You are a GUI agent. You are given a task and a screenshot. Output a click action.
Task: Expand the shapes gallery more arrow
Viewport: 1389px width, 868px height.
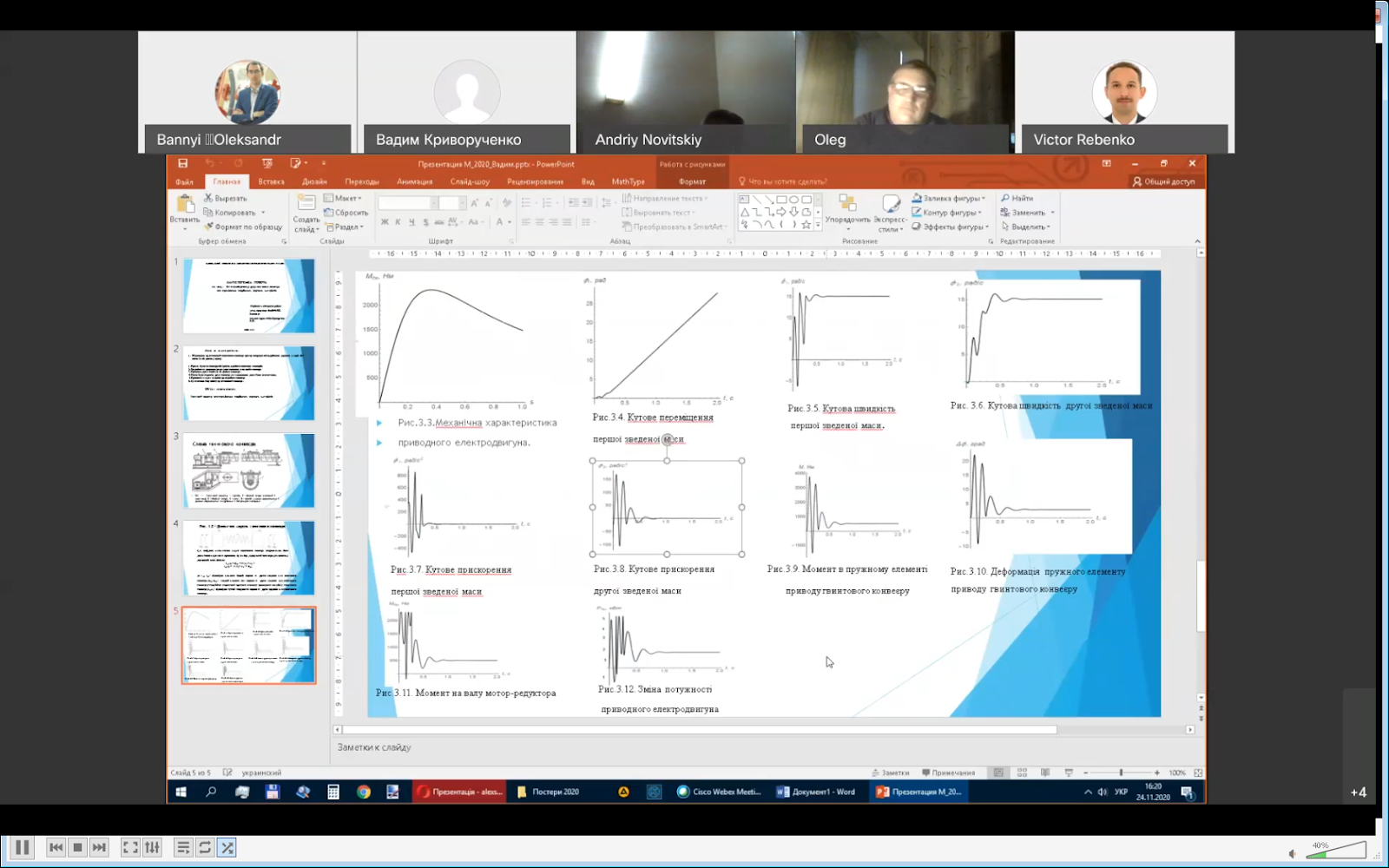(818, 225)
